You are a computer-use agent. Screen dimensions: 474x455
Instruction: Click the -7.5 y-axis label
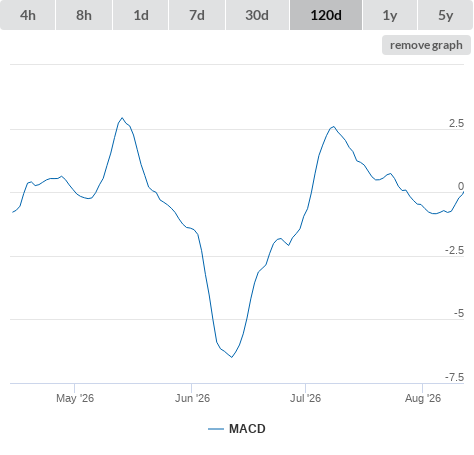454,377
